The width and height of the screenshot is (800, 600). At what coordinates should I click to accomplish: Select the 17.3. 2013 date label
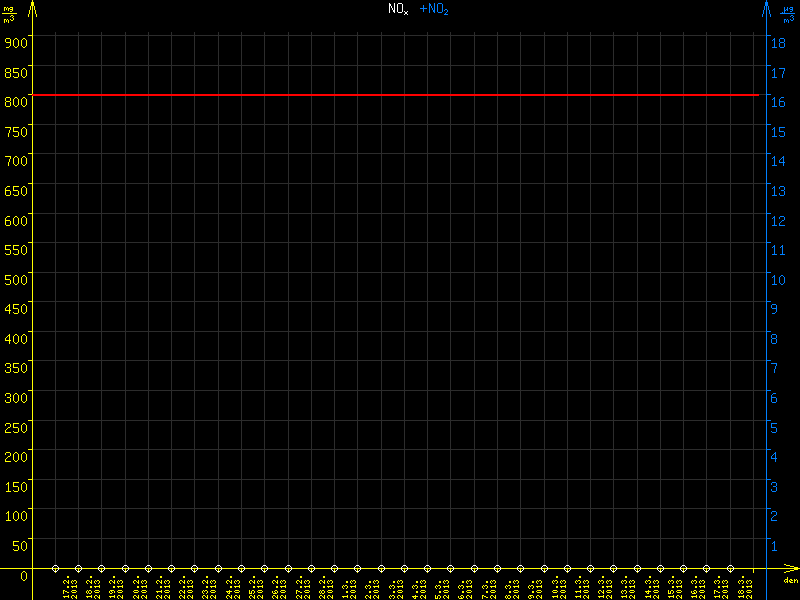(x=720, y=589)
